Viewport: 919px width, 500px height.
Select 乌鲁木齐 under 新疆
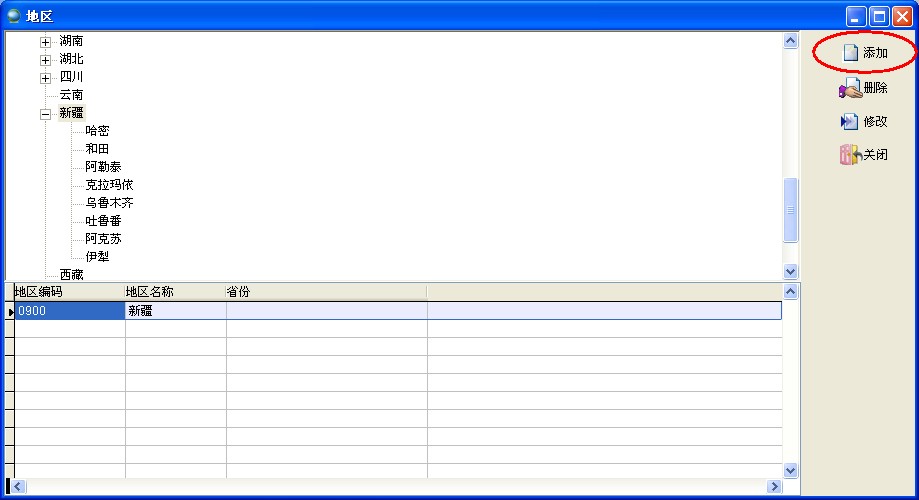tap(109, 203)
